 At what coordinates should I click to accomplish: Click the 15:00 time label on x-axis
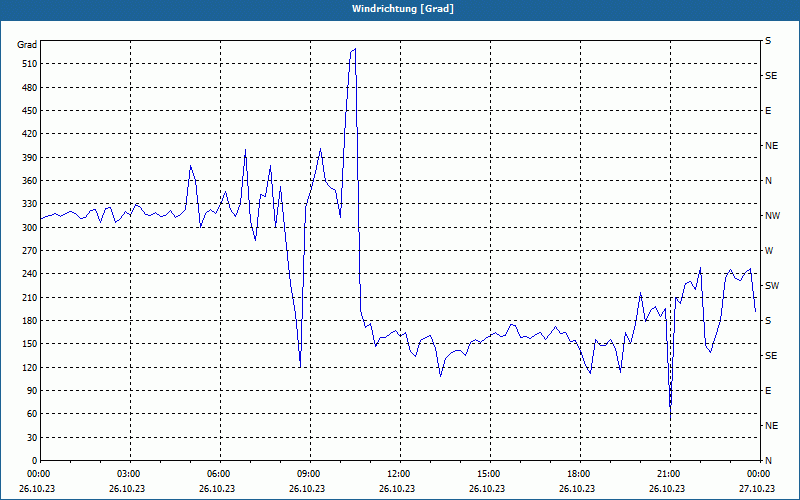[x=487, y=474]
